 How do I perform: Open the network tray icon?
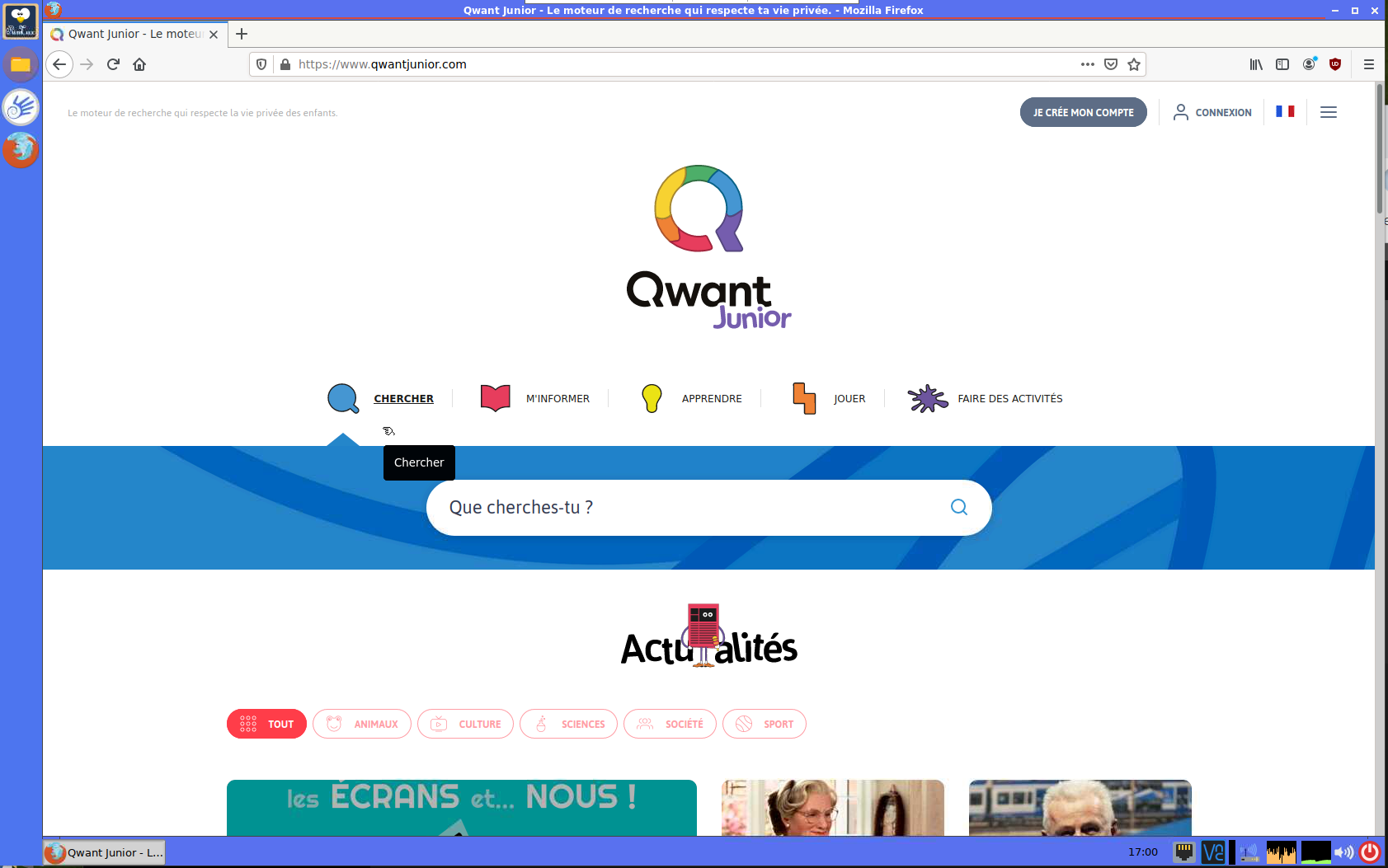1184,852
